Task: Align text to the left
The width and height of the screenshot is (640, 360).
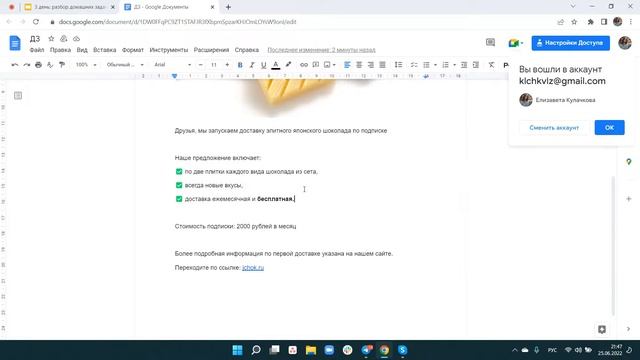Action: pyautogui.click(x=347, y=65)
